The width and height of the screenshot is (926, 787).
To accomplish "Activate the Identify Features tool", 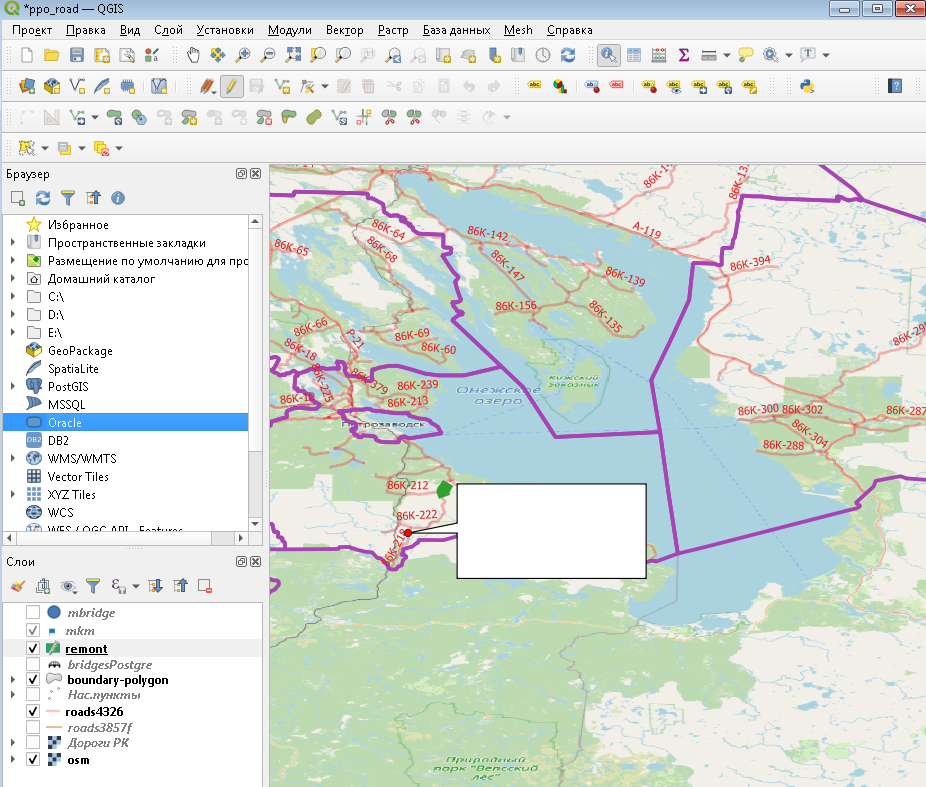I will [x=608, y=55].
